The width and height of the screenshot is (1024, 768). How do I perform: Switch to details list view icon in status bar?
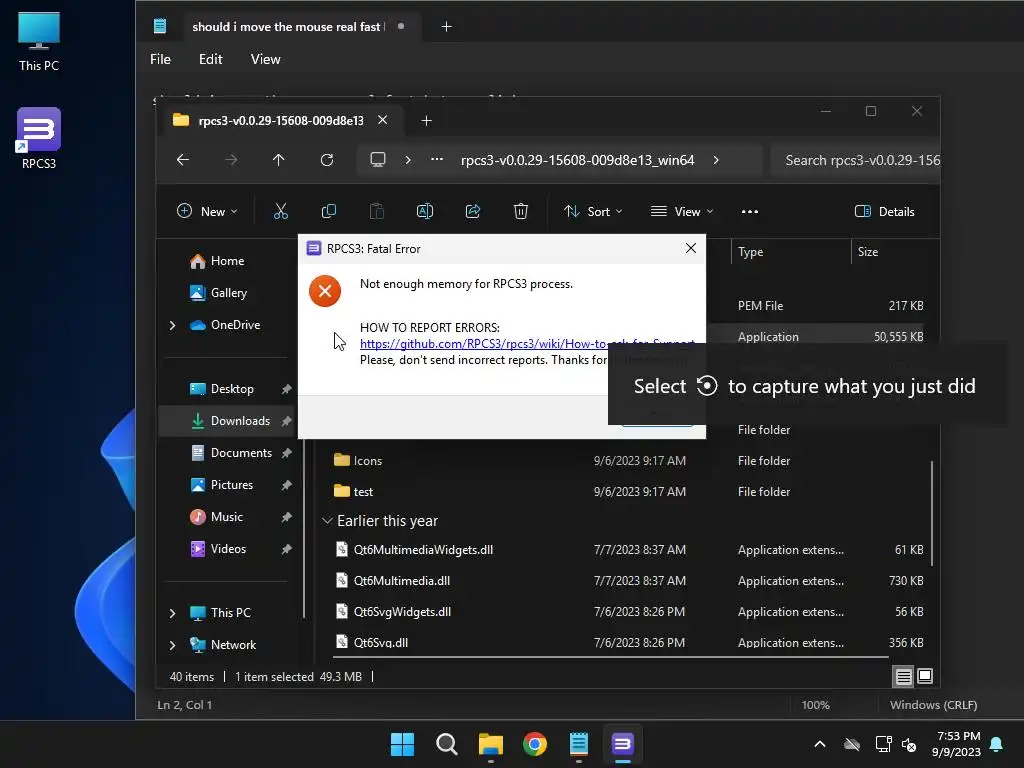tap(903, 677)
